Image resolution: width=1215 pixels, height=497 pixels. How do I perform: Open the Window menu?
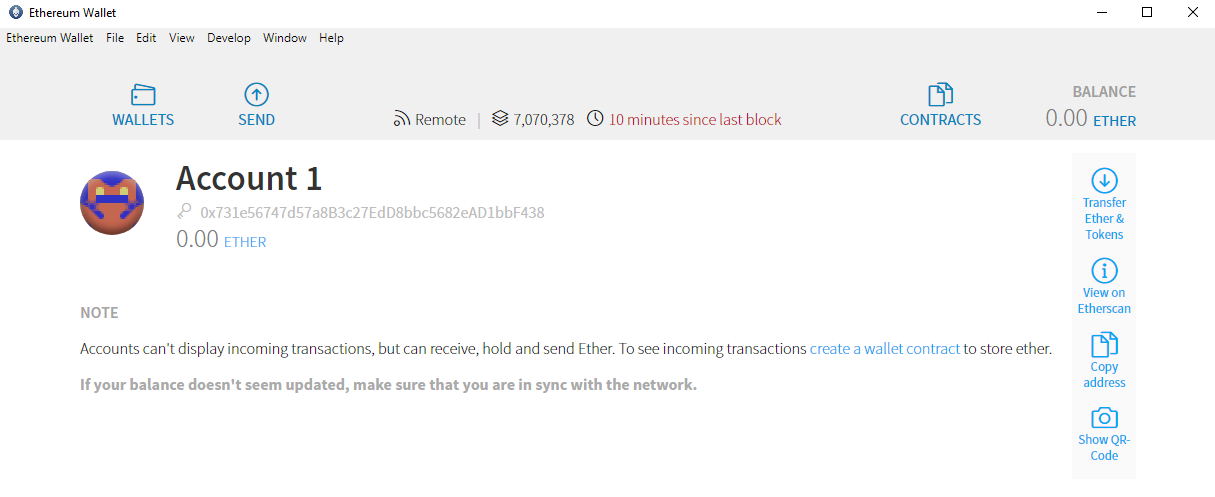pos(285,38)
